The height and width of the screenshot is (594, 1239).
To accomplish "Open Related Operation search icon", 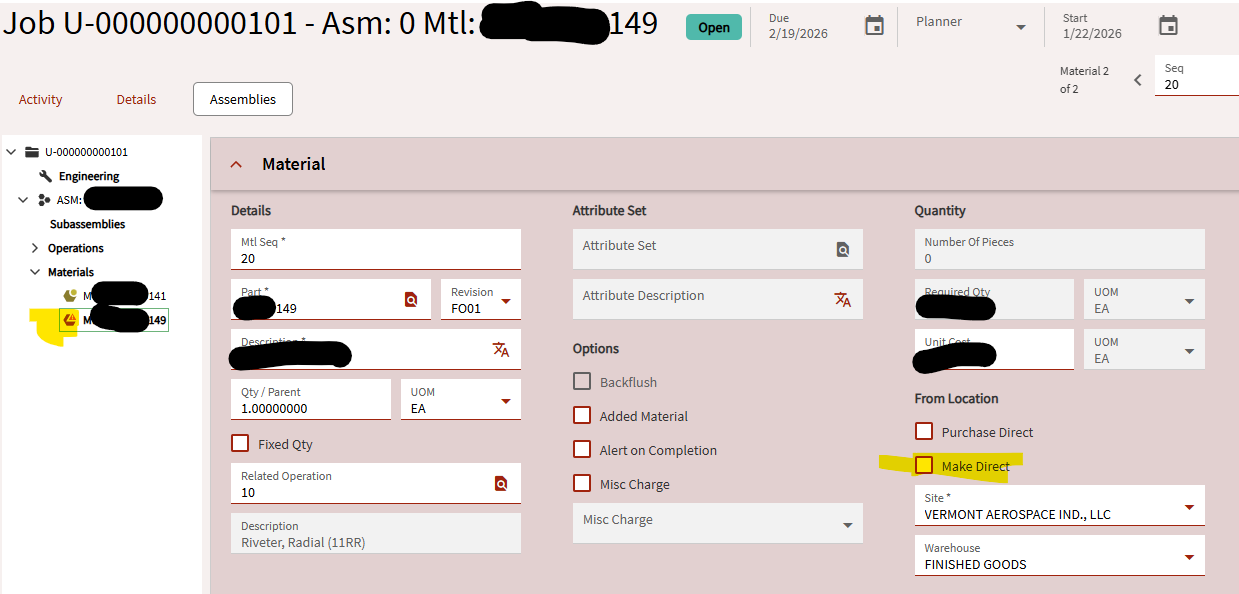I will 501,484.
